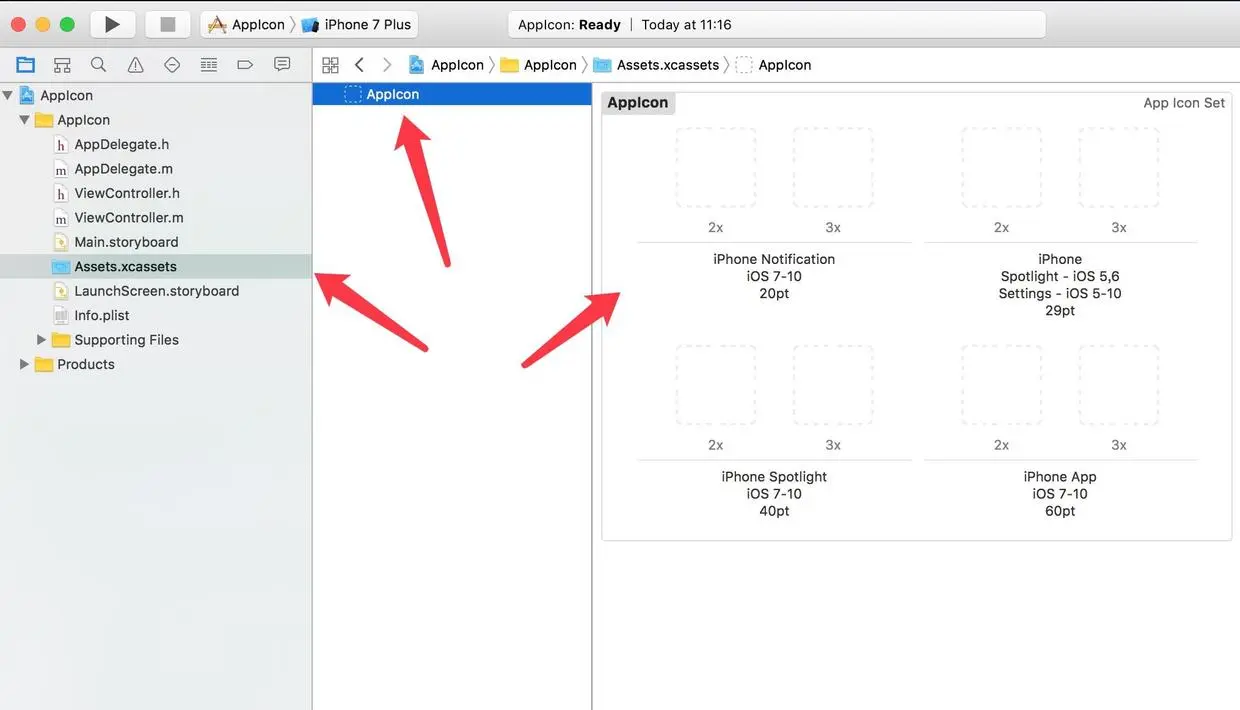
Task: Open AppDelegate.h in navigator
Action: coord(121,144)
